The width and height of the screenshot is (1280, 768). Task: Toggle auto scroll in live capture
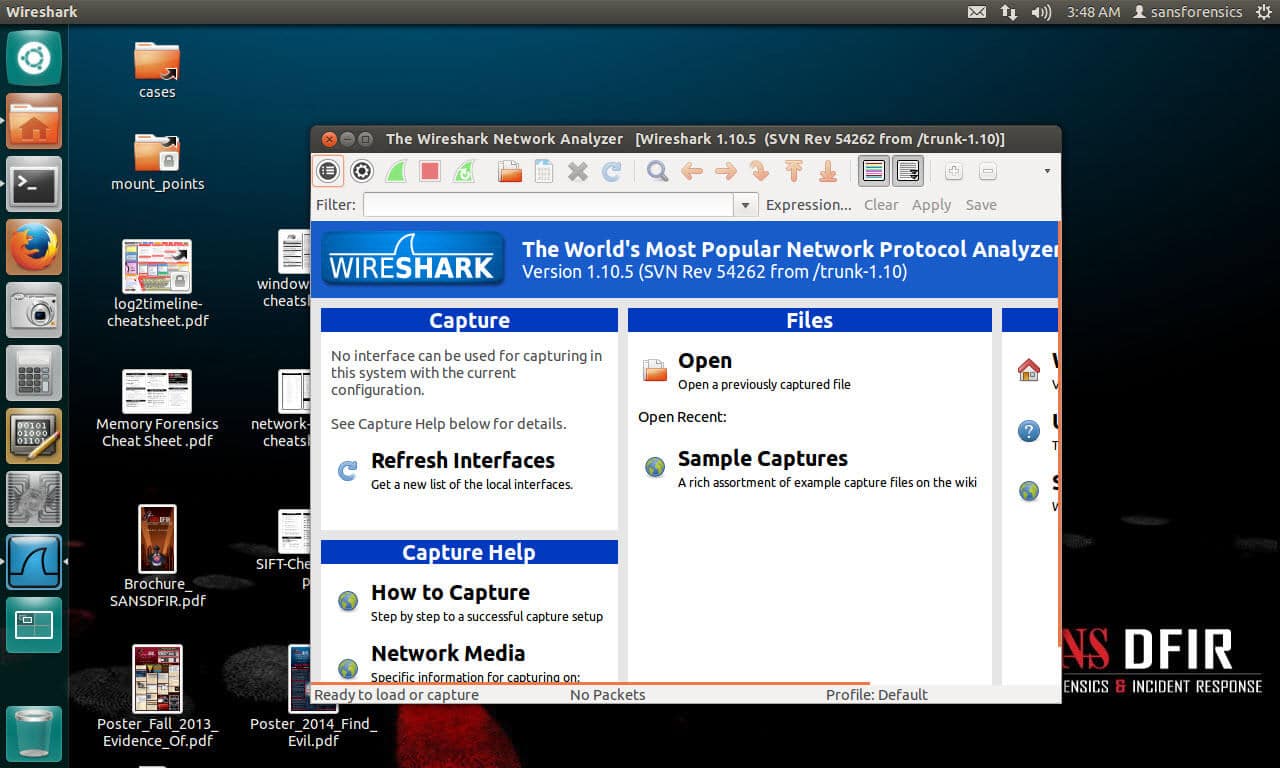coord(908,171)
